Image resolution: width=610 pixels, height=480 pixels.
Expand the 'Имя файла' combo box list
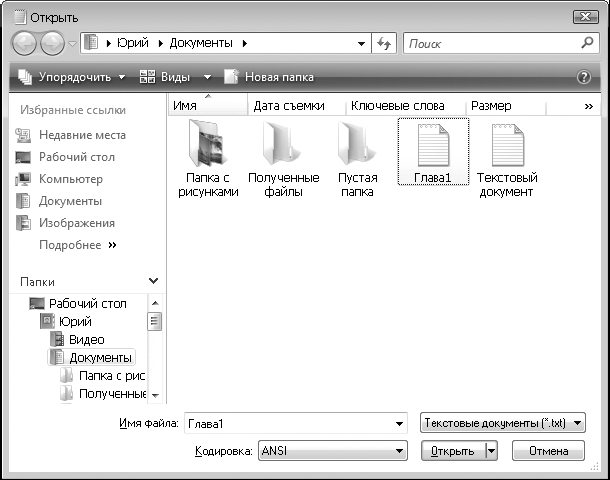click(400, 423)
